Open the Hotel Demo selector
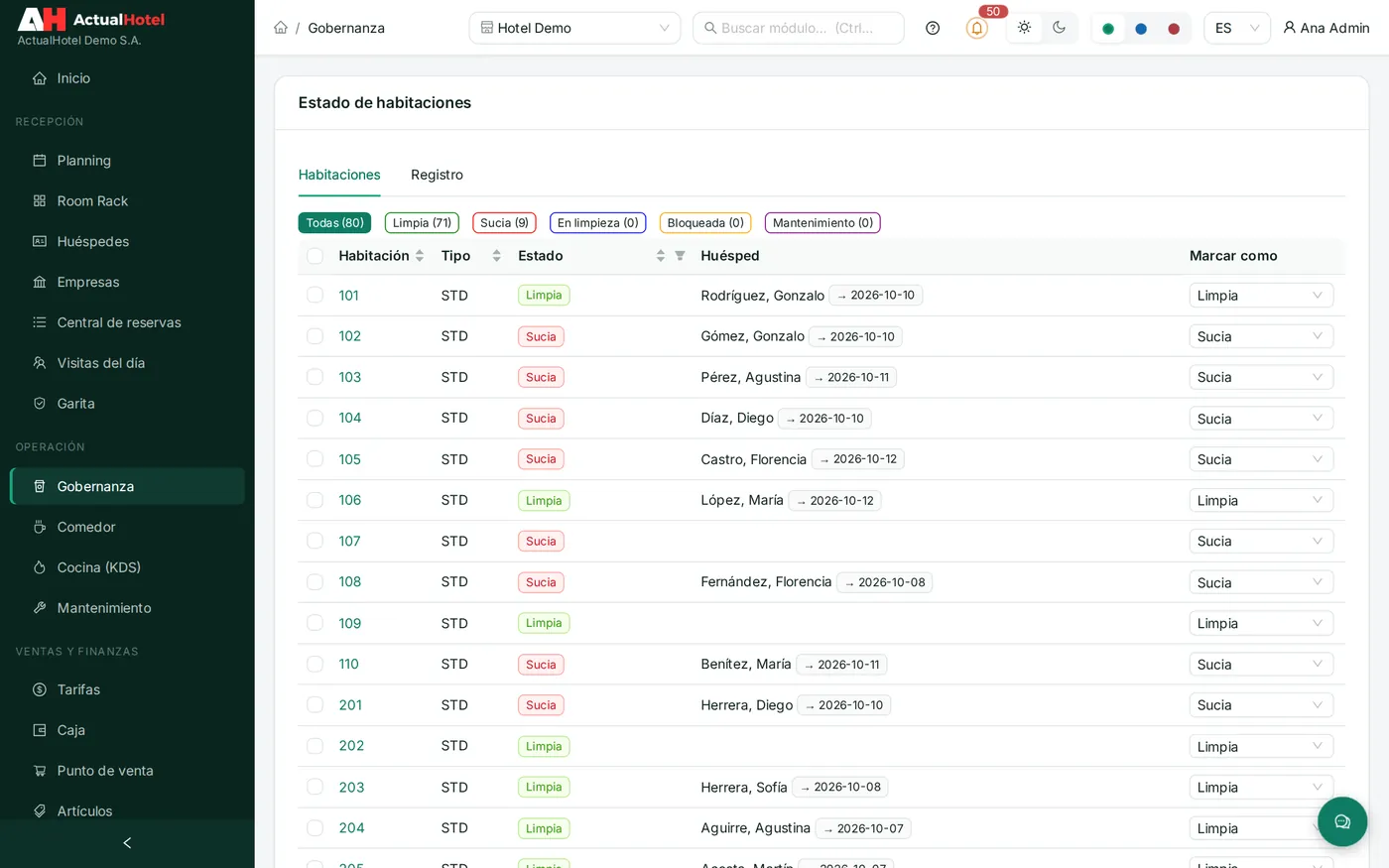Screen dimensions: 1389x868 pos(574,28)
